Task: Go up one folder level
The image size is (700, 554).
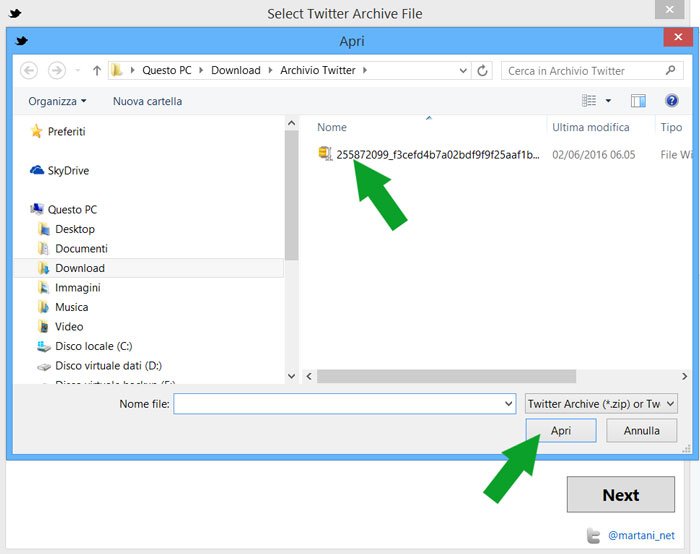Action: pyautogui.click(x=97, y=71)
